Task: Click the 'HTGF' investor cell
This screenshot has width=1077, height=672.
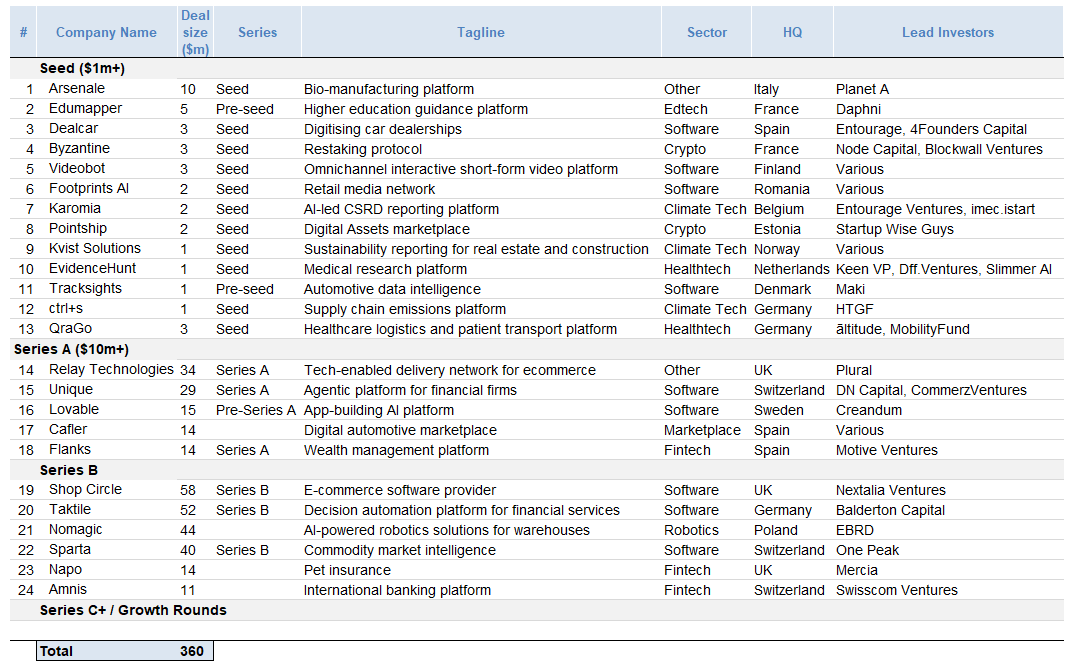Action: (854, 309)
